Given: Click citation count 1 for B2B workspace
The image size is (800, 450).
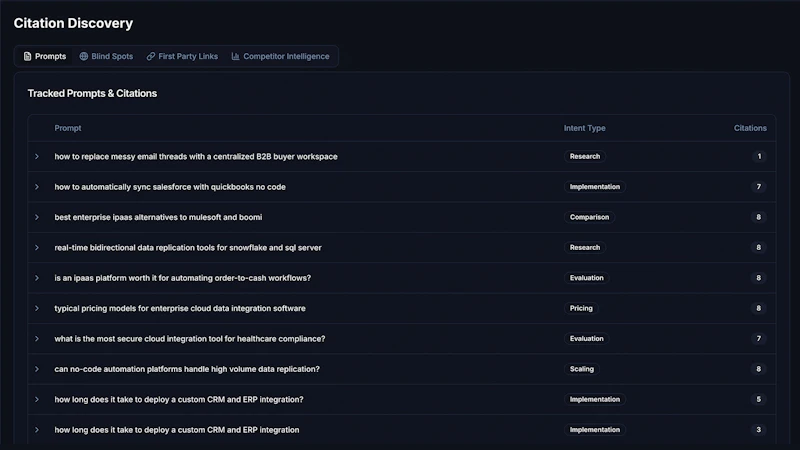Looking at the screenshot, I should click(x=759, y=157).
